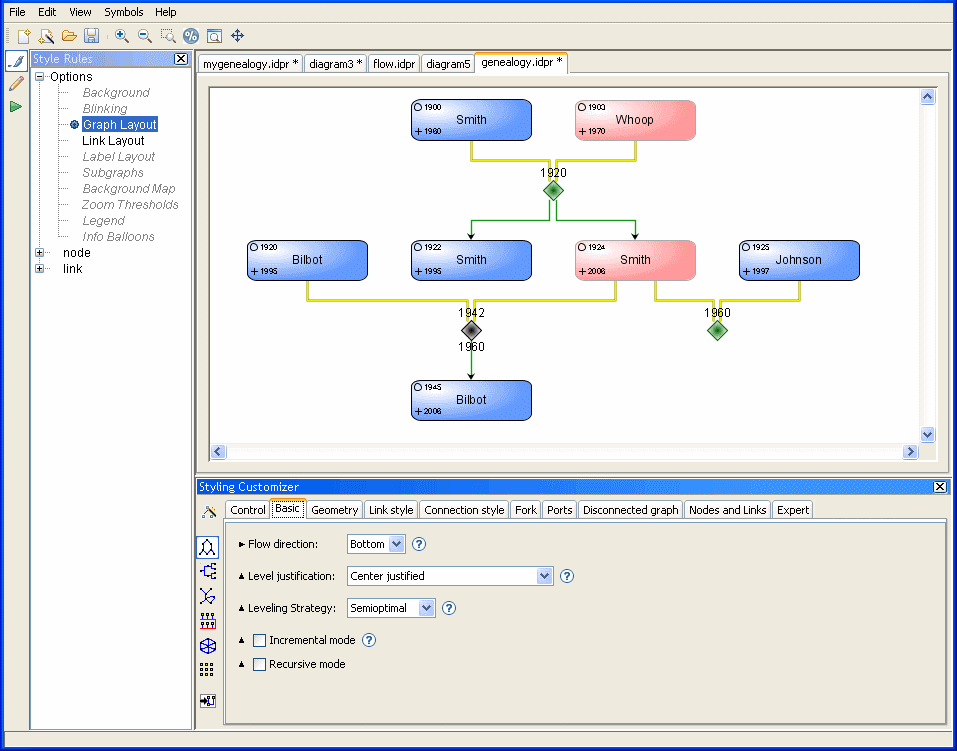This screenshot has height=751, width=957.
Task: Toggle the Recursive mode checkbox
Action: click(260, 664)
